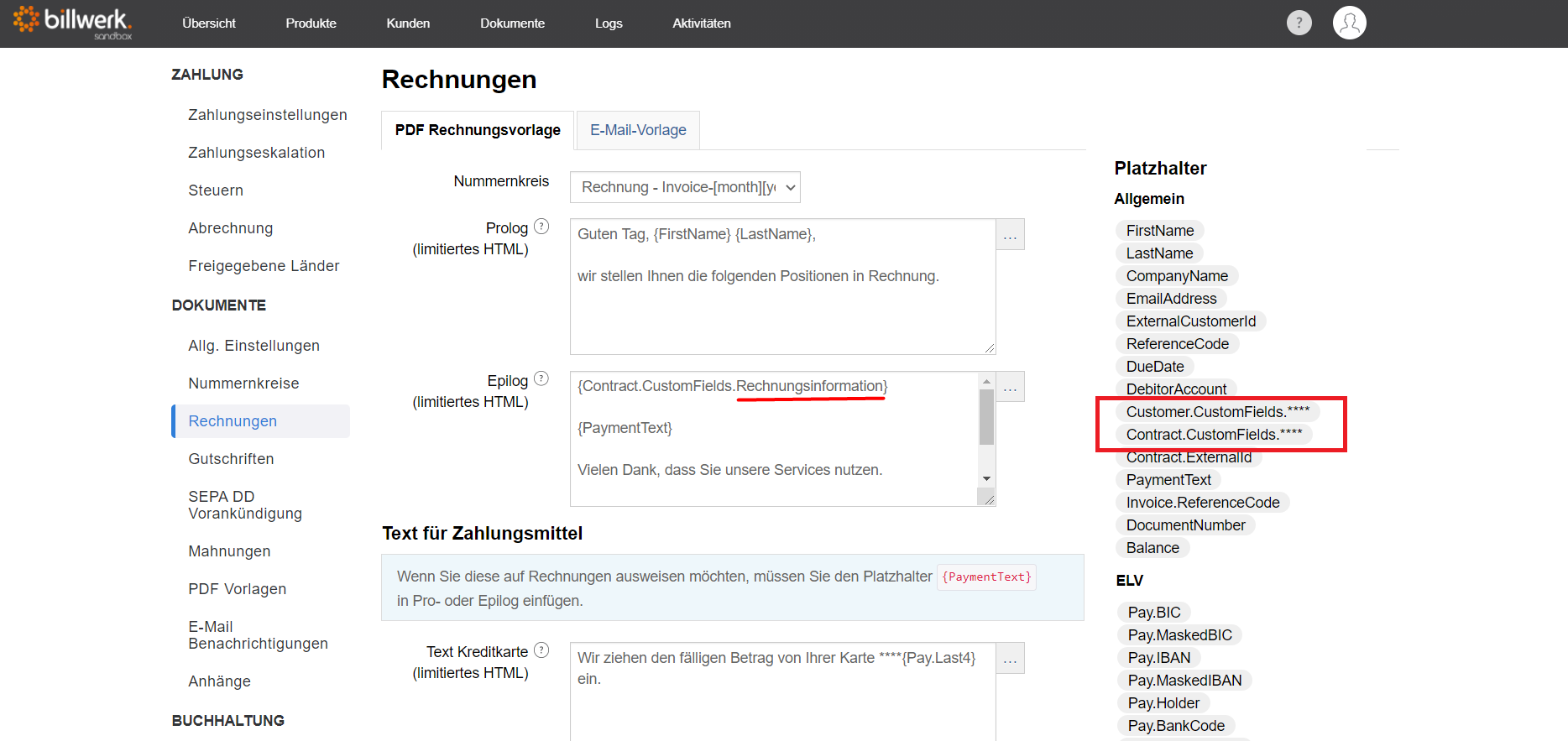This screenshot has width=1568, height=741.
Task: Go to Zahlungseinstellungen in sidebar
Action: point(268,115)
